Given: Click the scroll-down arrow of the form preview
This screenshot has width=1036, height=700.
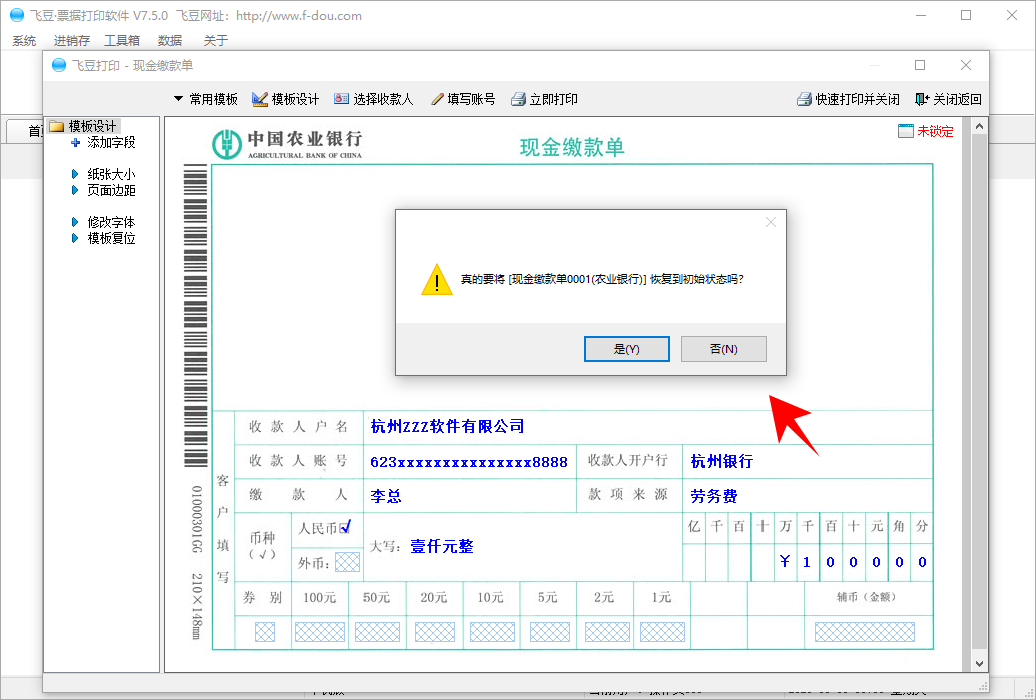Looking at the screenshot, I should 979,664.
